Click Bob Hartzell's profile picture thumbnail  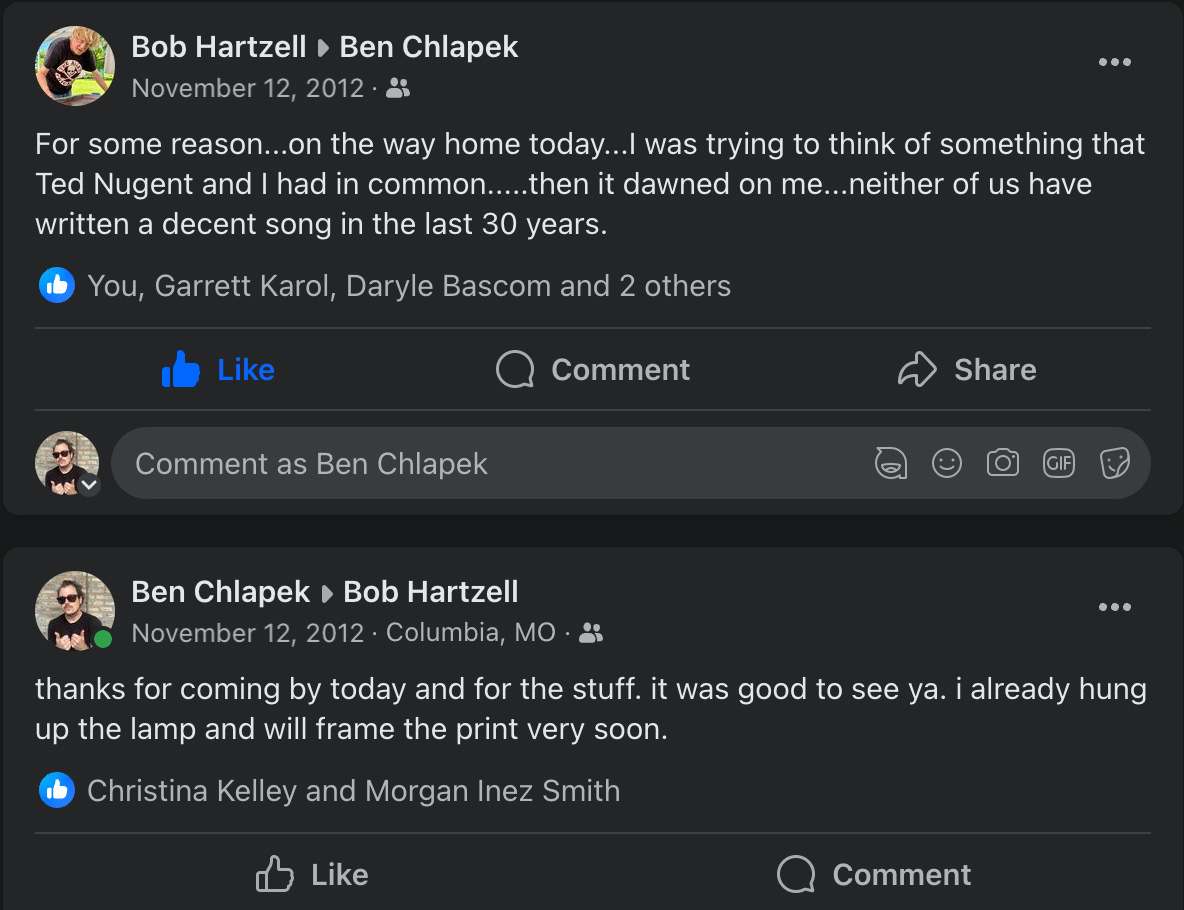(74, 66)
